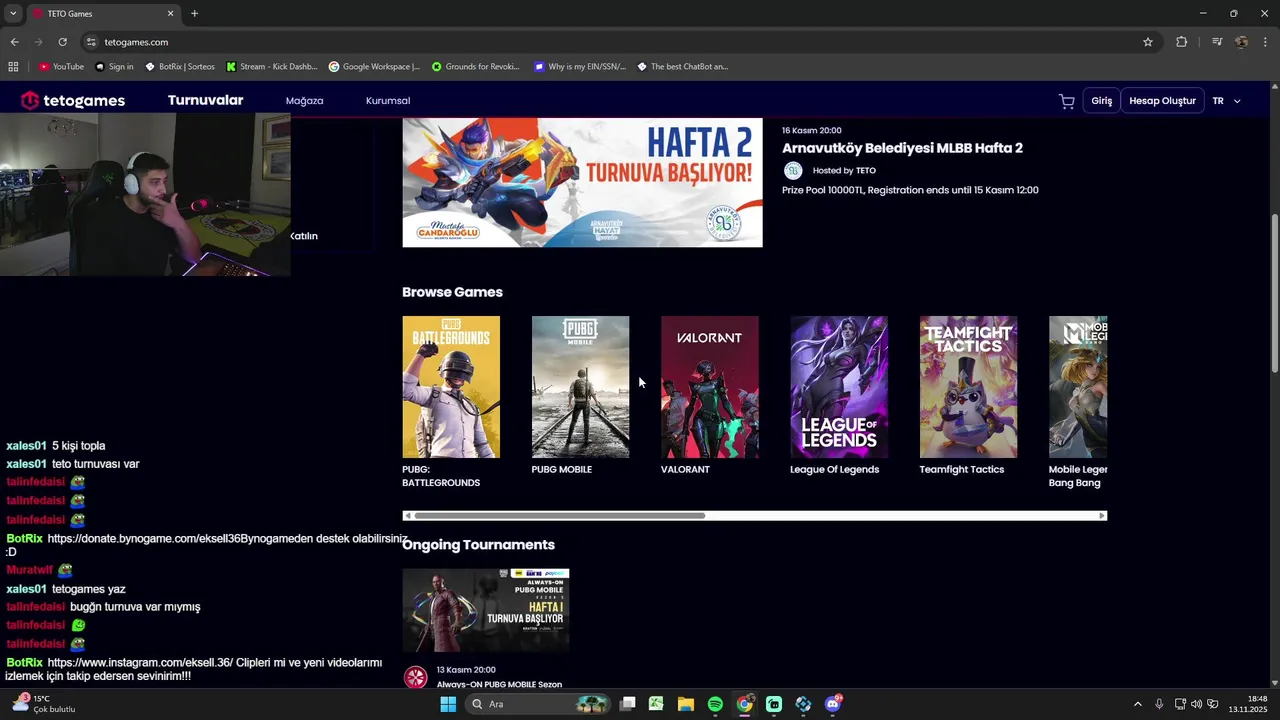Select PUBG: BATTLEGROUNDS game cover
Image resolution: width=1280 pixels, height=720 pixels.
[451, 387]
